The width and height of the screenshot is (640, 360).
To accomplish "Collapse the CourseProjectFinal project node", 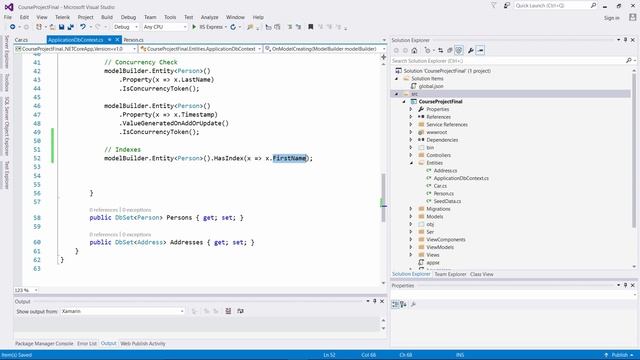I will [404, 102].
